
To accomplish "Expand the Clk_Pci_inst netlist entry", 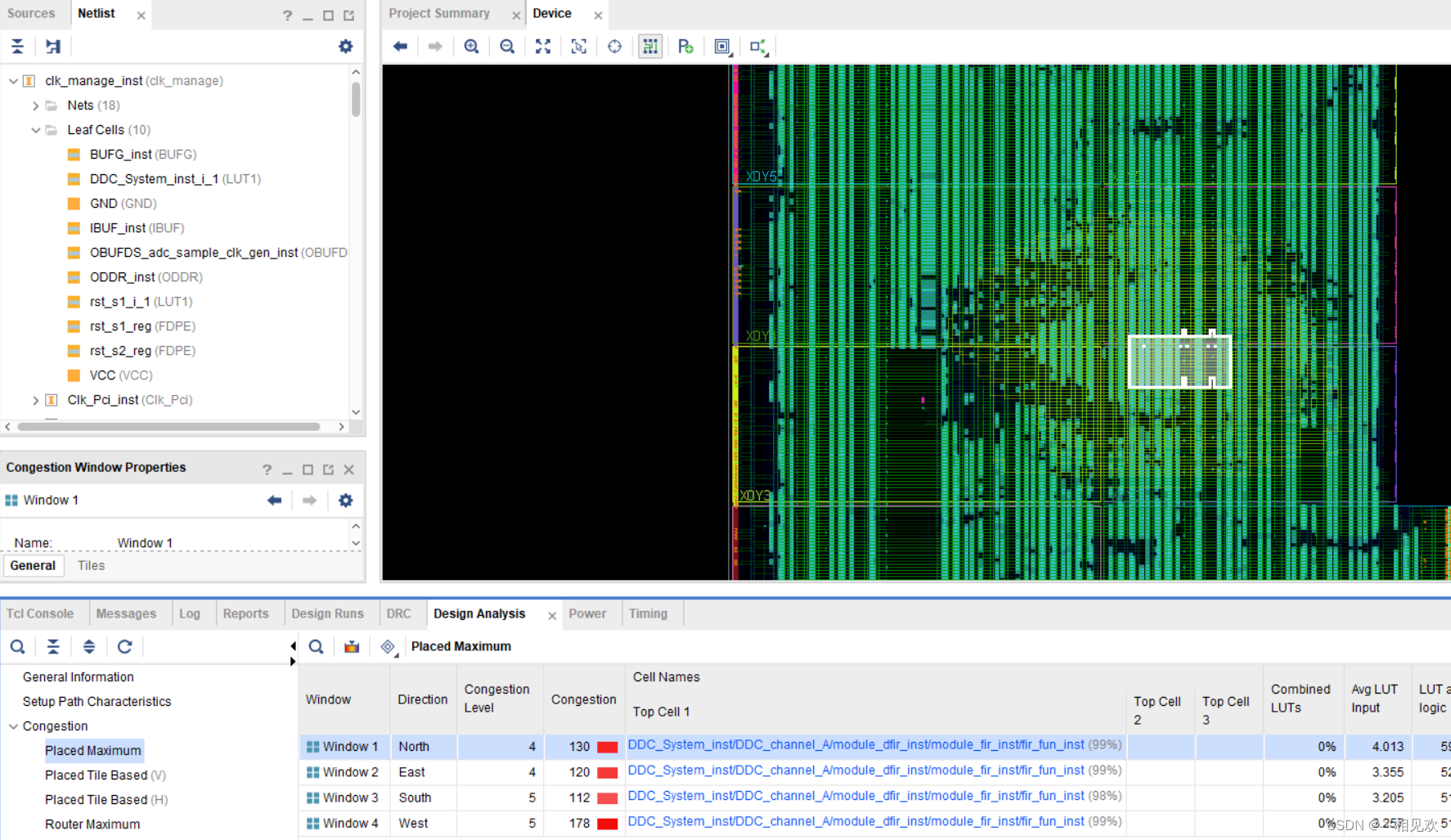I will pos(35,399).
